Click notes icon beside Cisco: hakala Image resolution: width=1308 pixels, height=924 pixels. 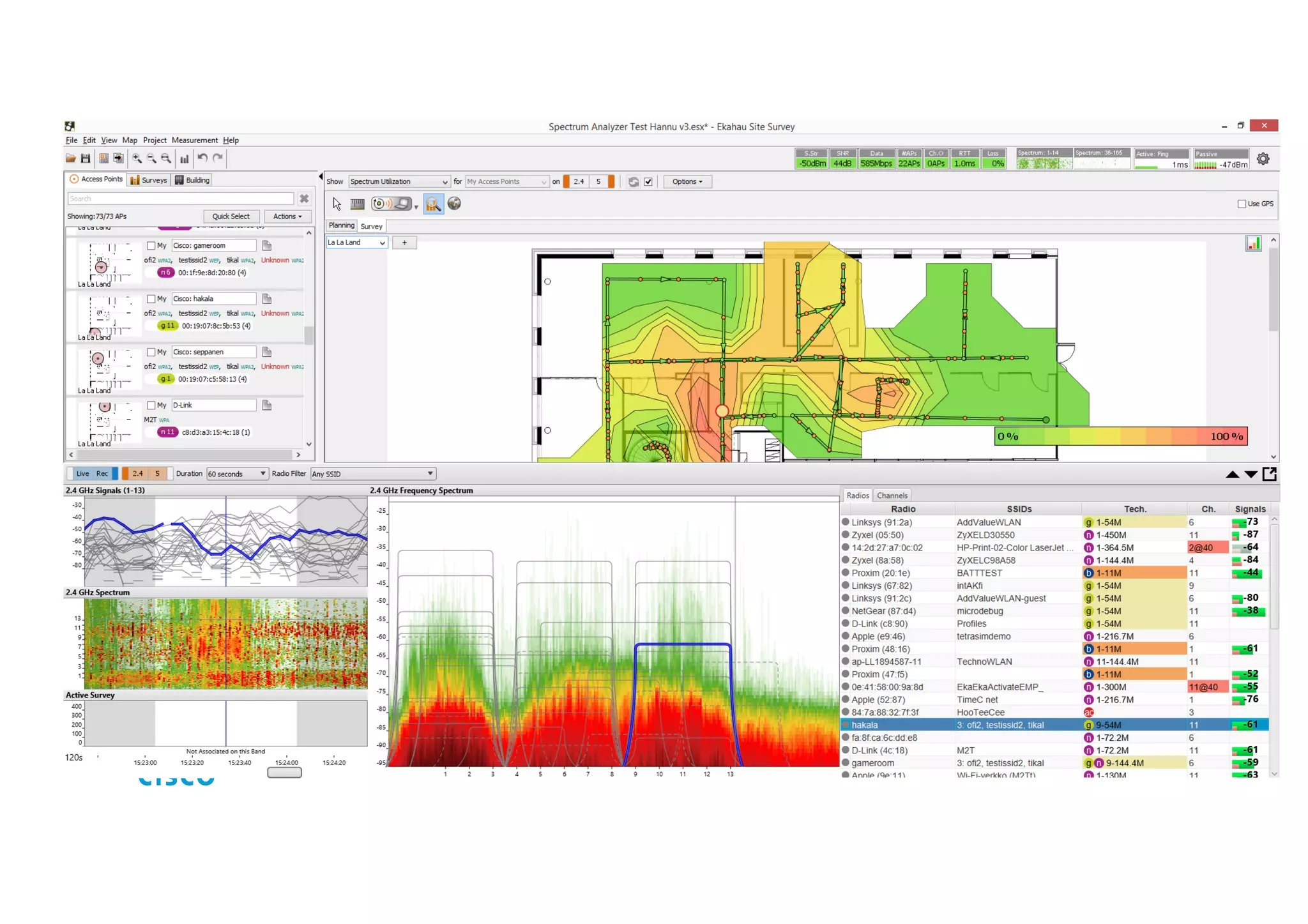(267, 299)
